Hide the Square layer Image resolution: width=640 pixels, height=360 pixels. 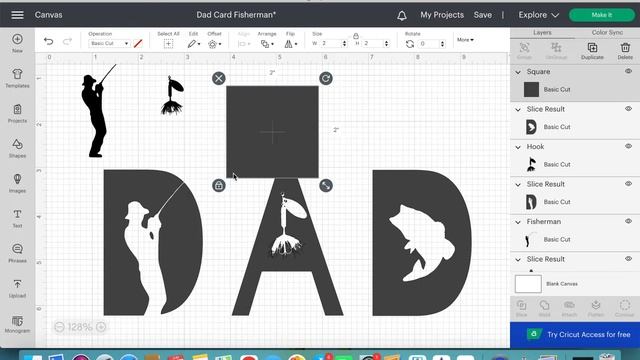628,71
